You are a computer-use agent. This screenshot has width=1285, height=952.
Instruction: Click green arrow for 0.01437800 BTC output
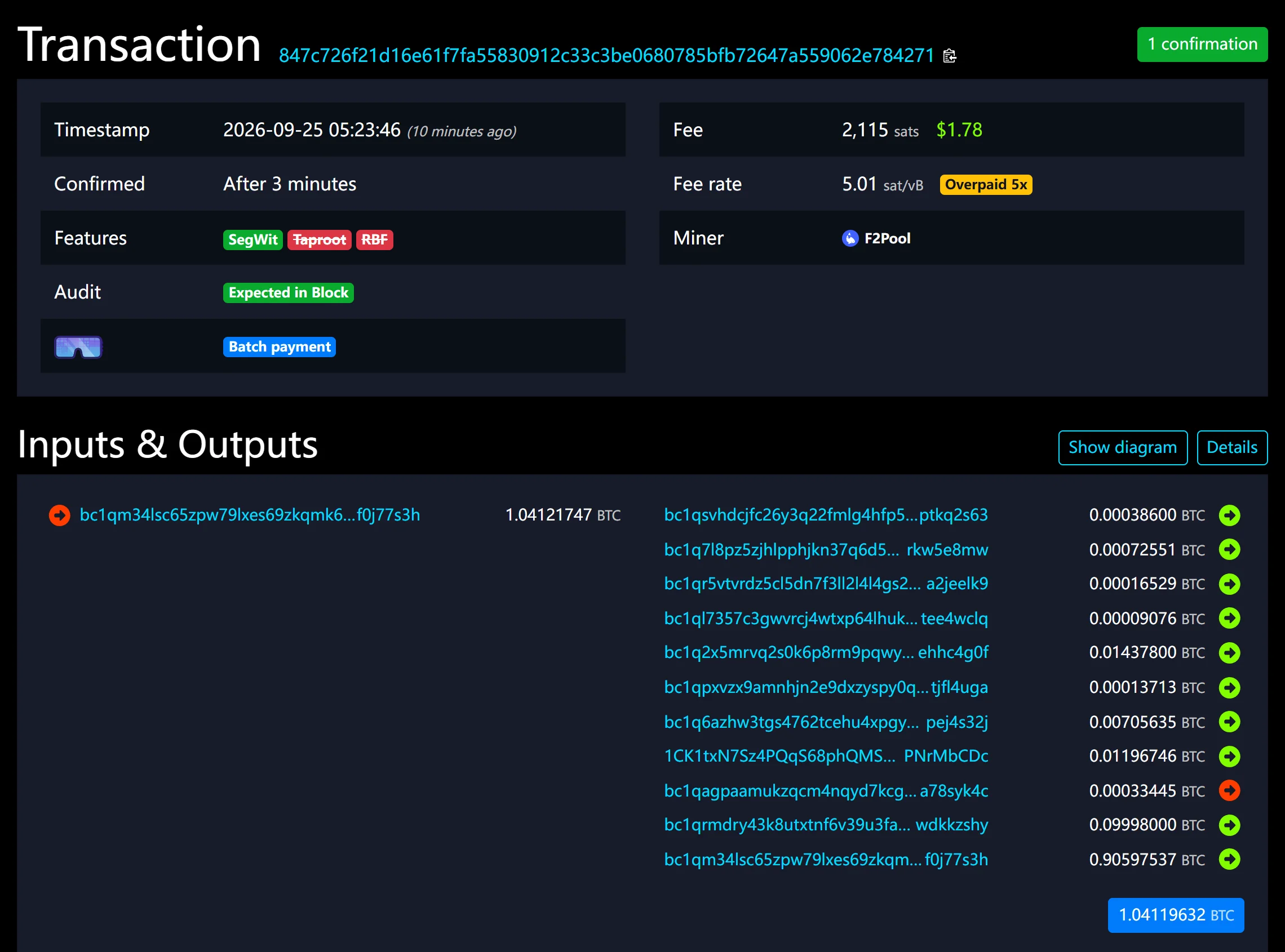(x=1229, y=653)
